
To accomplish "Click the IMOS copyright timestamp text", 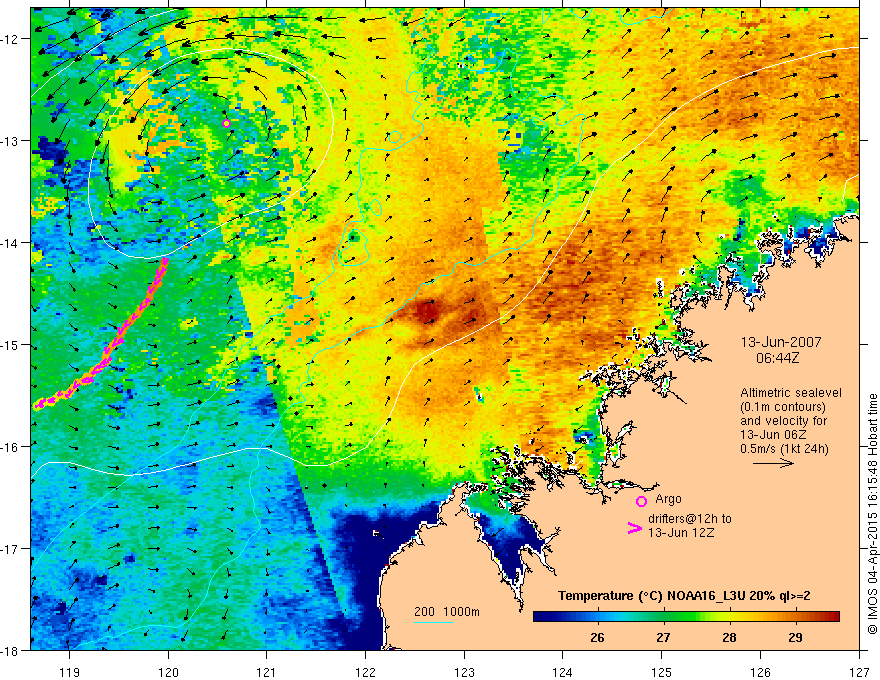I will tap(872, 514).
